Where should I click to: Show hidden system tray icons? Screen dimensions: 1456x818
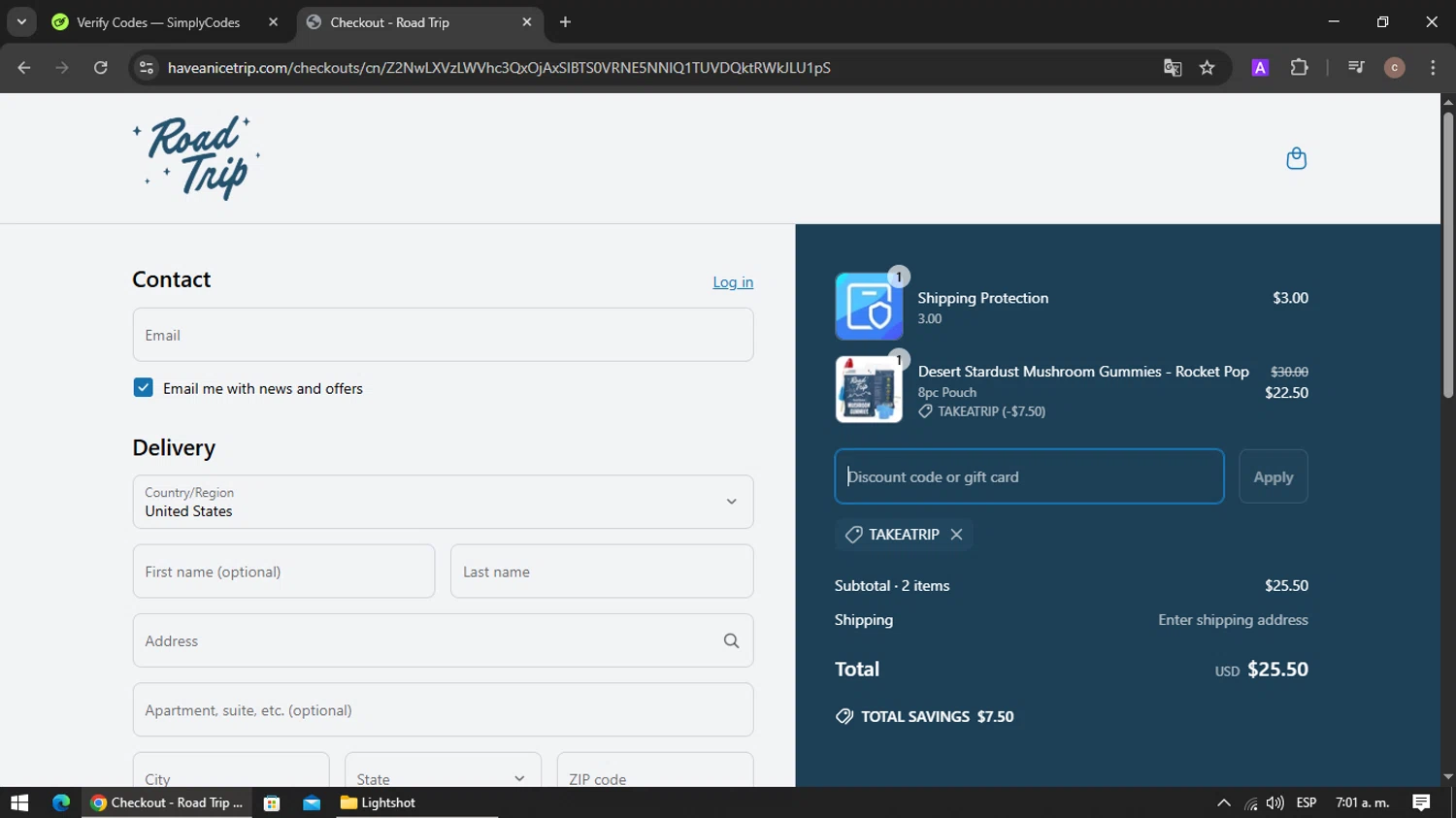coord(1223,802)
